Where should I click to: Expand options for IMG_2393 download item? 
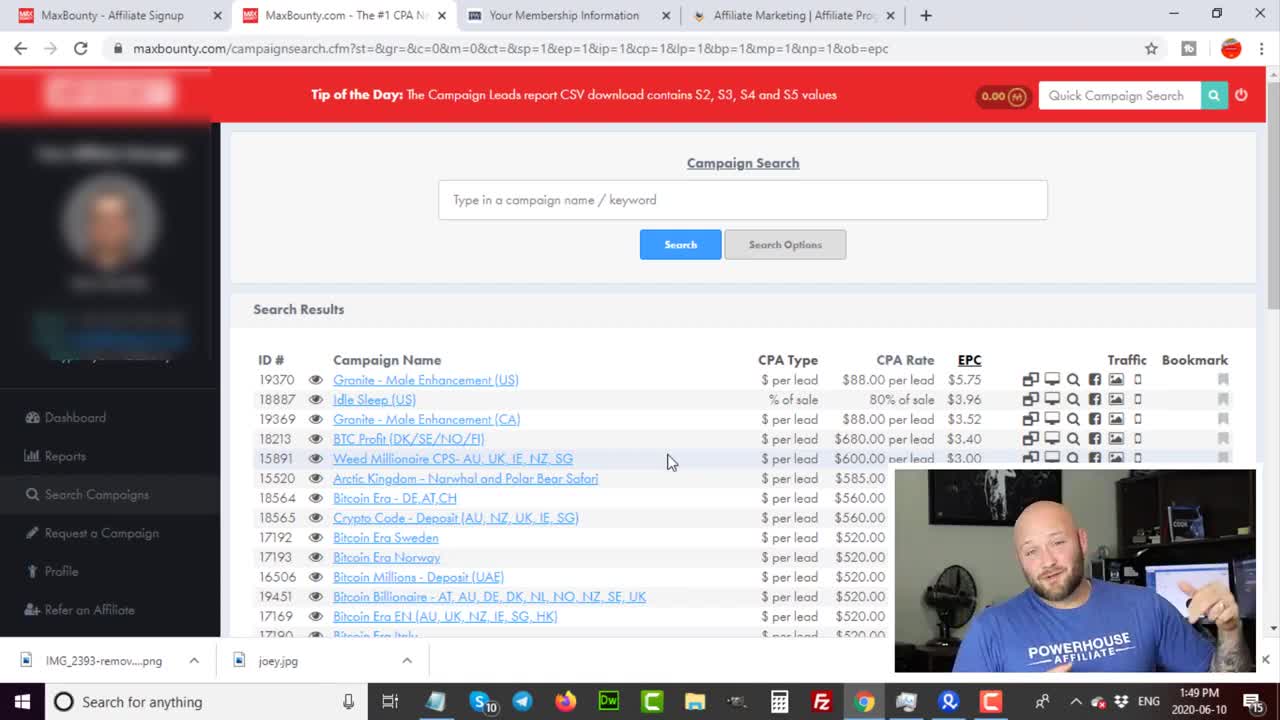[194, 661]
